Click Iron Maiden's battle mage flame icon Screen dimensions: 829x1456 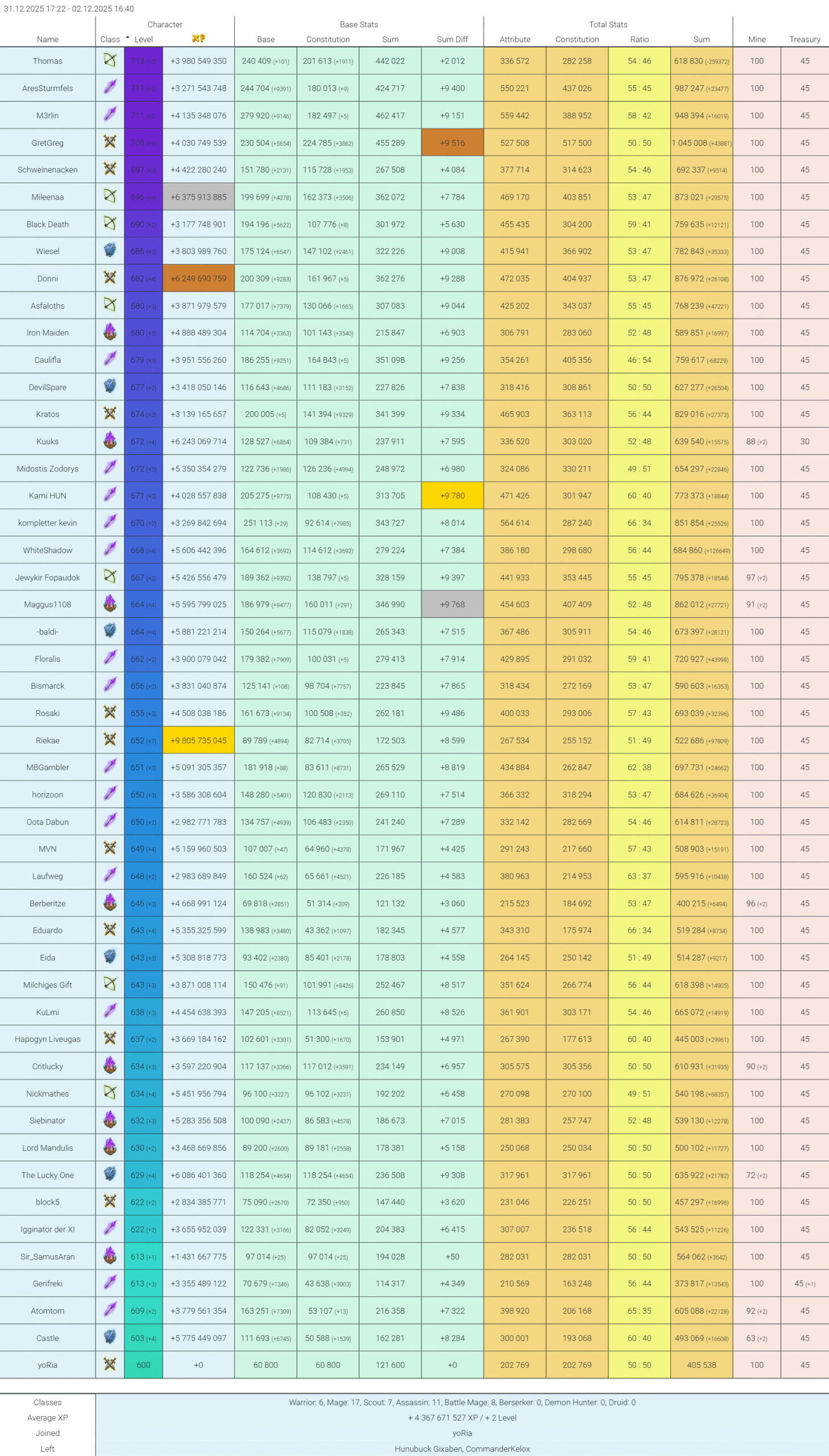coord(110,333)
